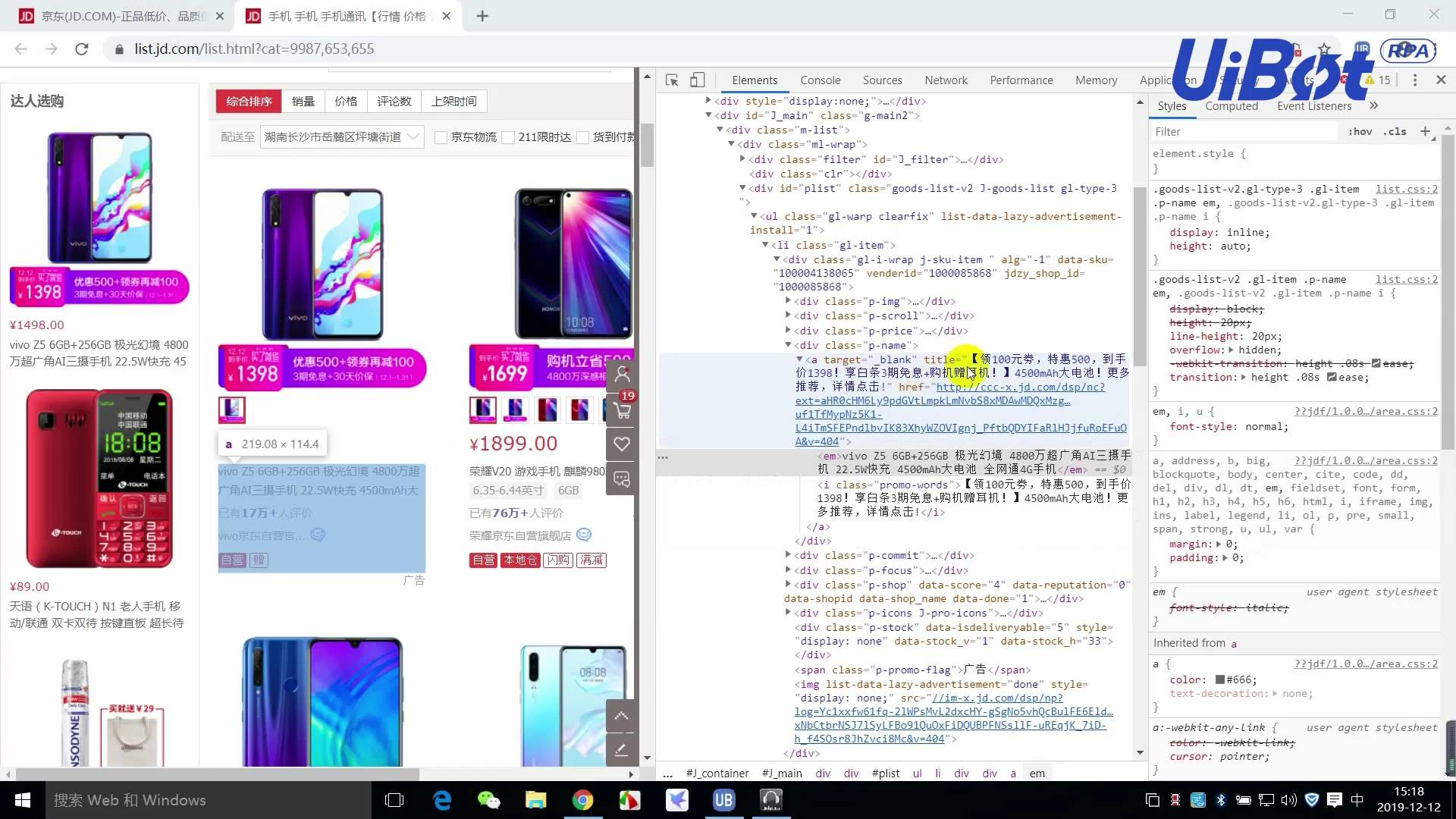
Task: Expand the div class="p-img" node
Action: coord(788,301)
